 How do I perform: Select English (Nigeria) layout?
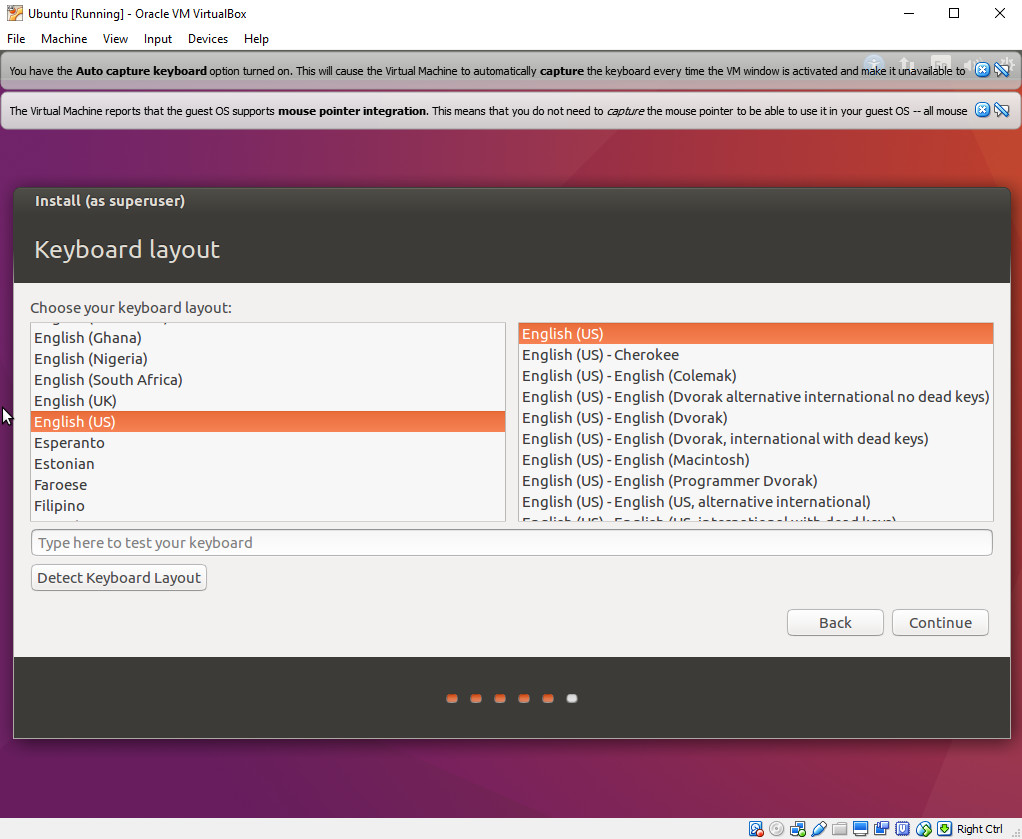click(268, 359)
